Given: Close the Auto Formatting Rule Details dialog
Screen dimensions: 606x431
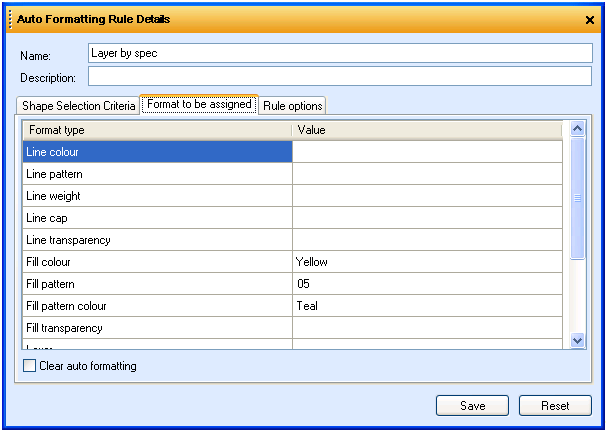Looking at the screenshot, I should (x=589, y=19).
